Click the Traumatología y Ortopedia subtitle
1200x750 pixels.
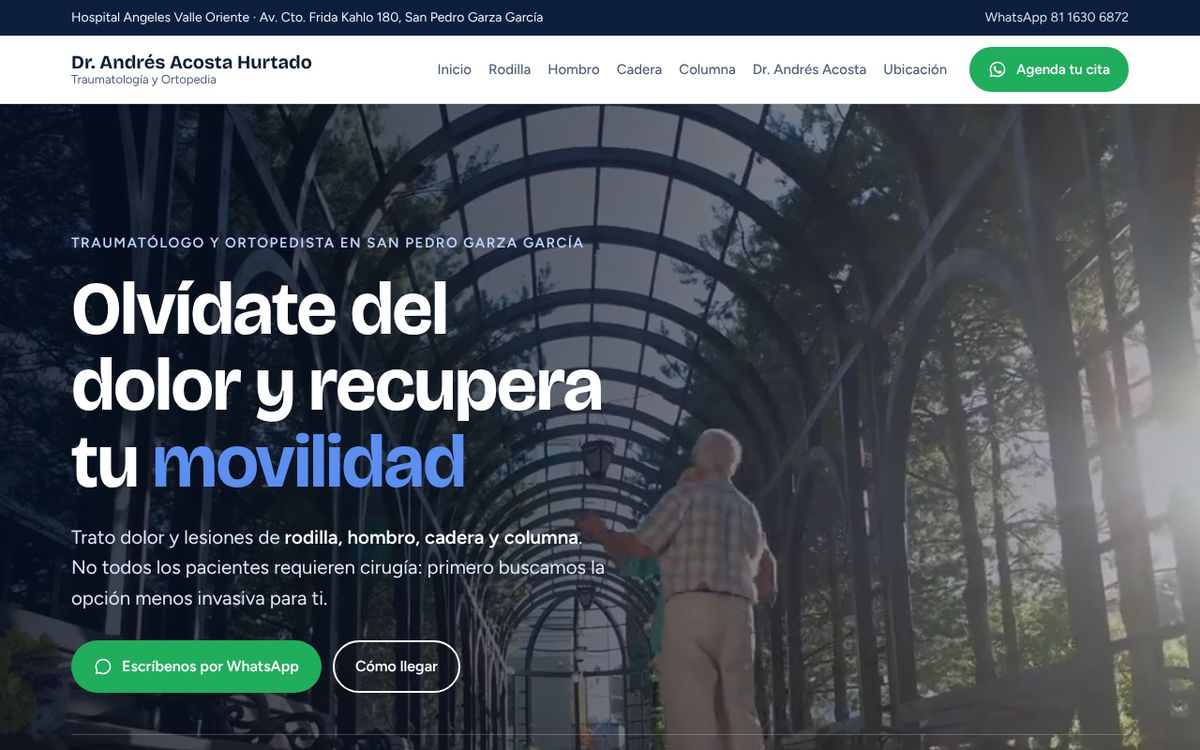143,80
